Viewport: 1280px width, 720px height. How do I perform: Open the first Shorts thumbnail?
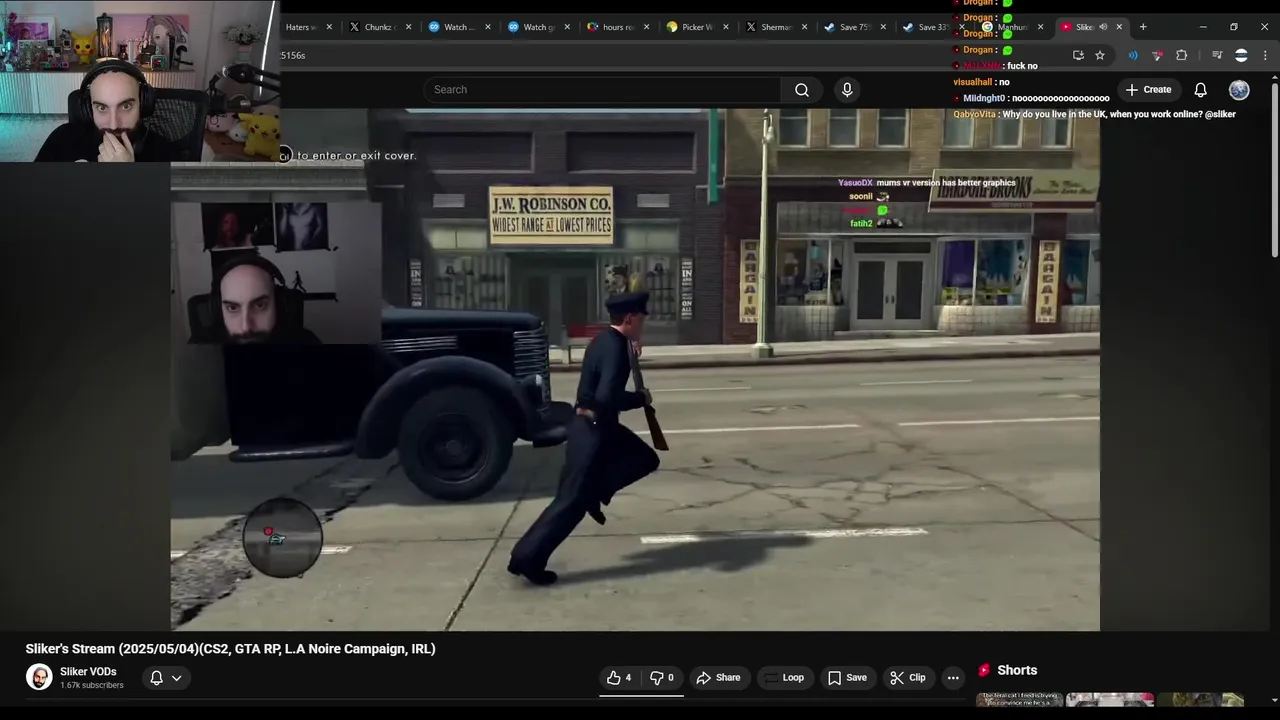1020,699
